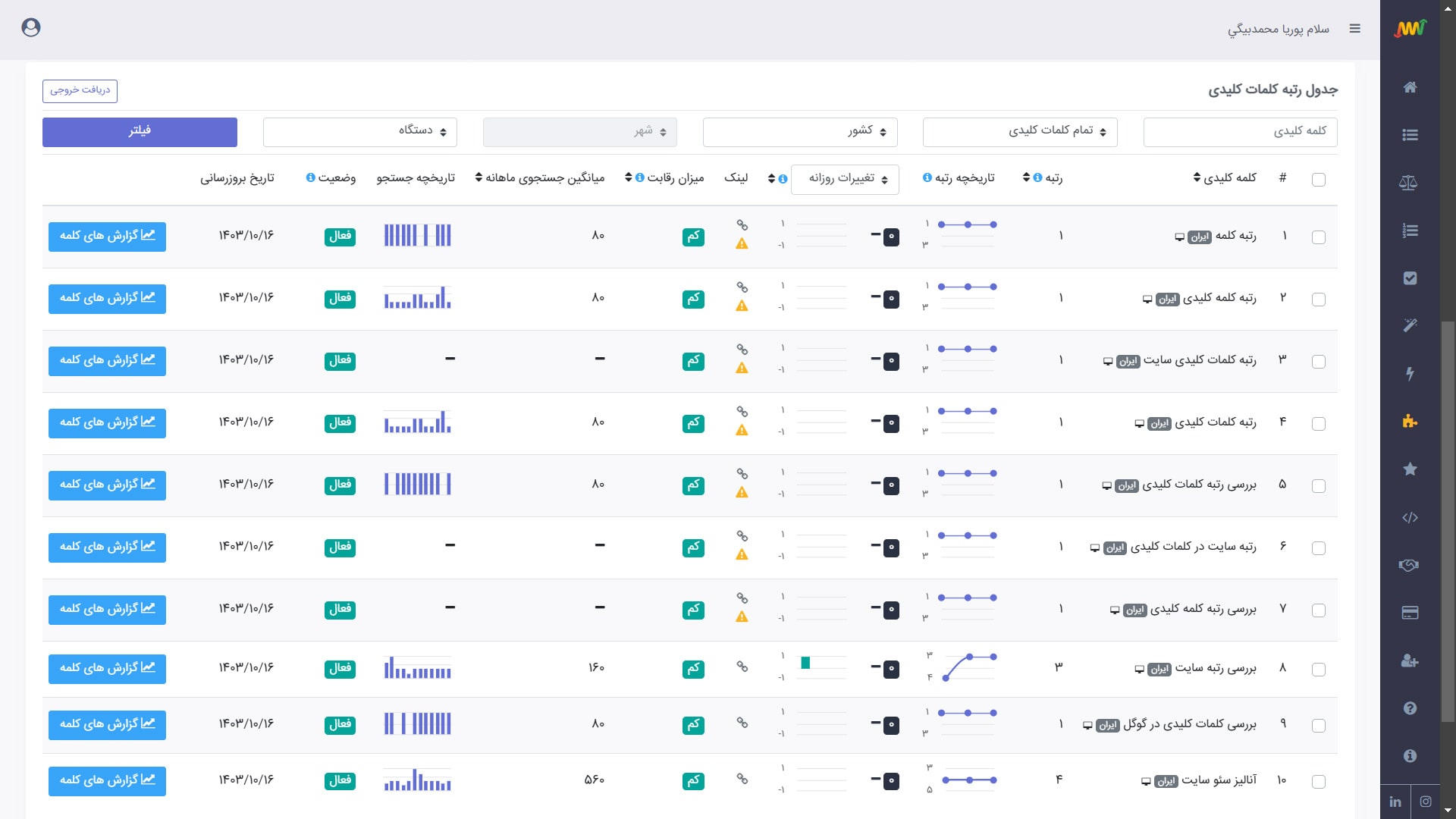The height and width of the screenshot is (819, 1456).
Task: Toggle the hamburger menu in top bar
Action: point(1355,29)
